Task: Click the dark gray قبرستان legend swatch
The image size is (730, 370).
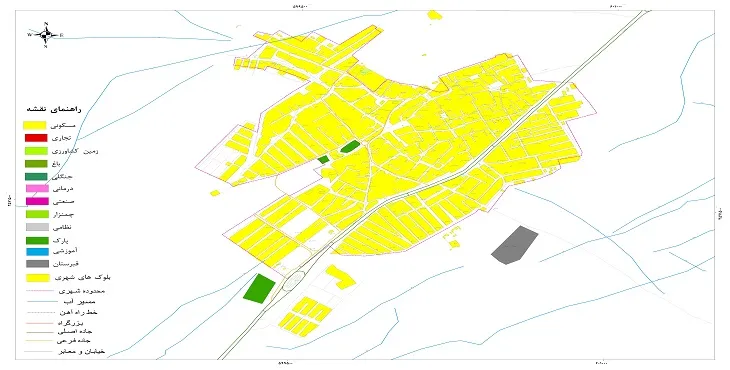Action: point(37,264)
